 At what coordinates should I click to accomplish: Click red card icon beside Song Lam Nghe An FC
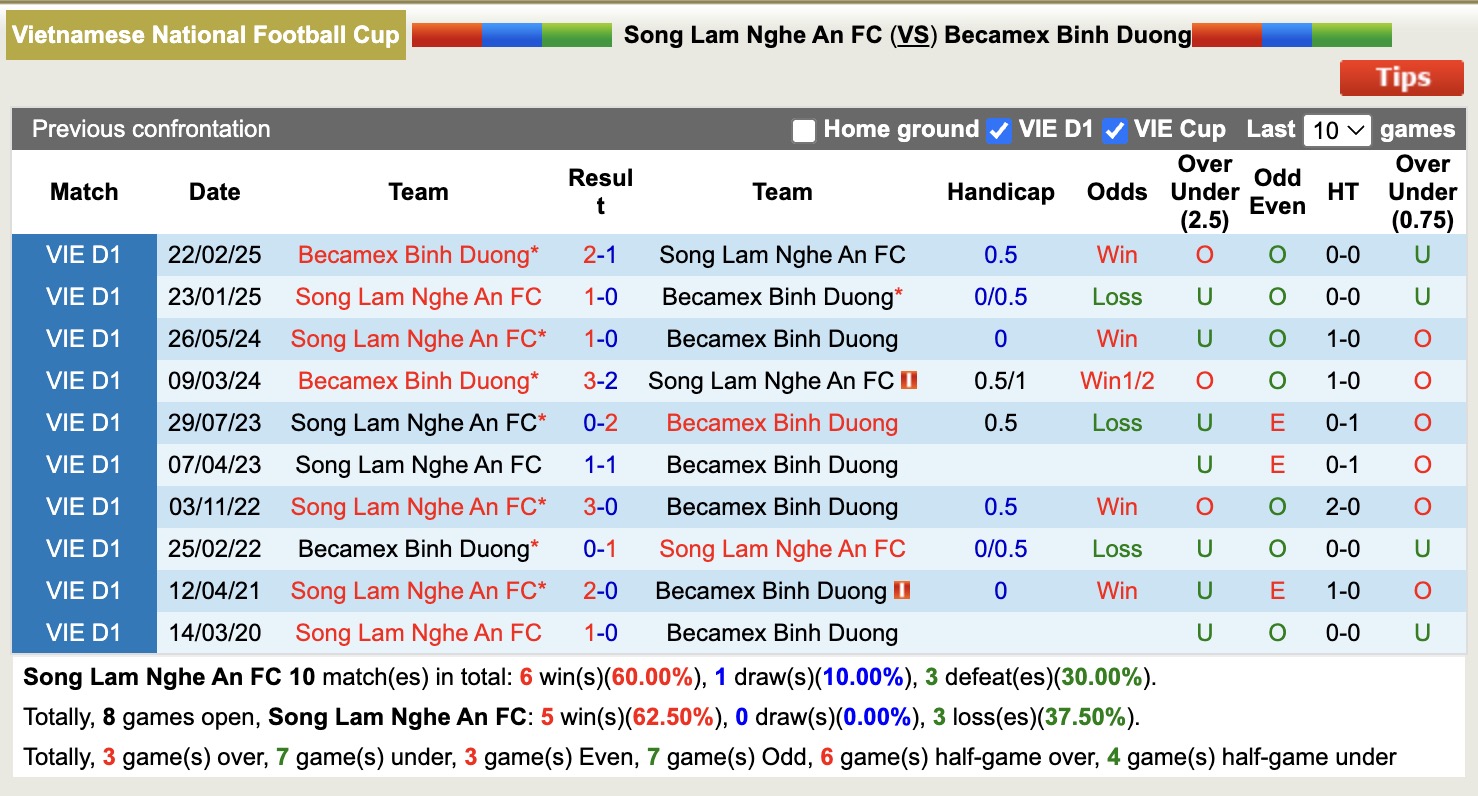(909, 381)
